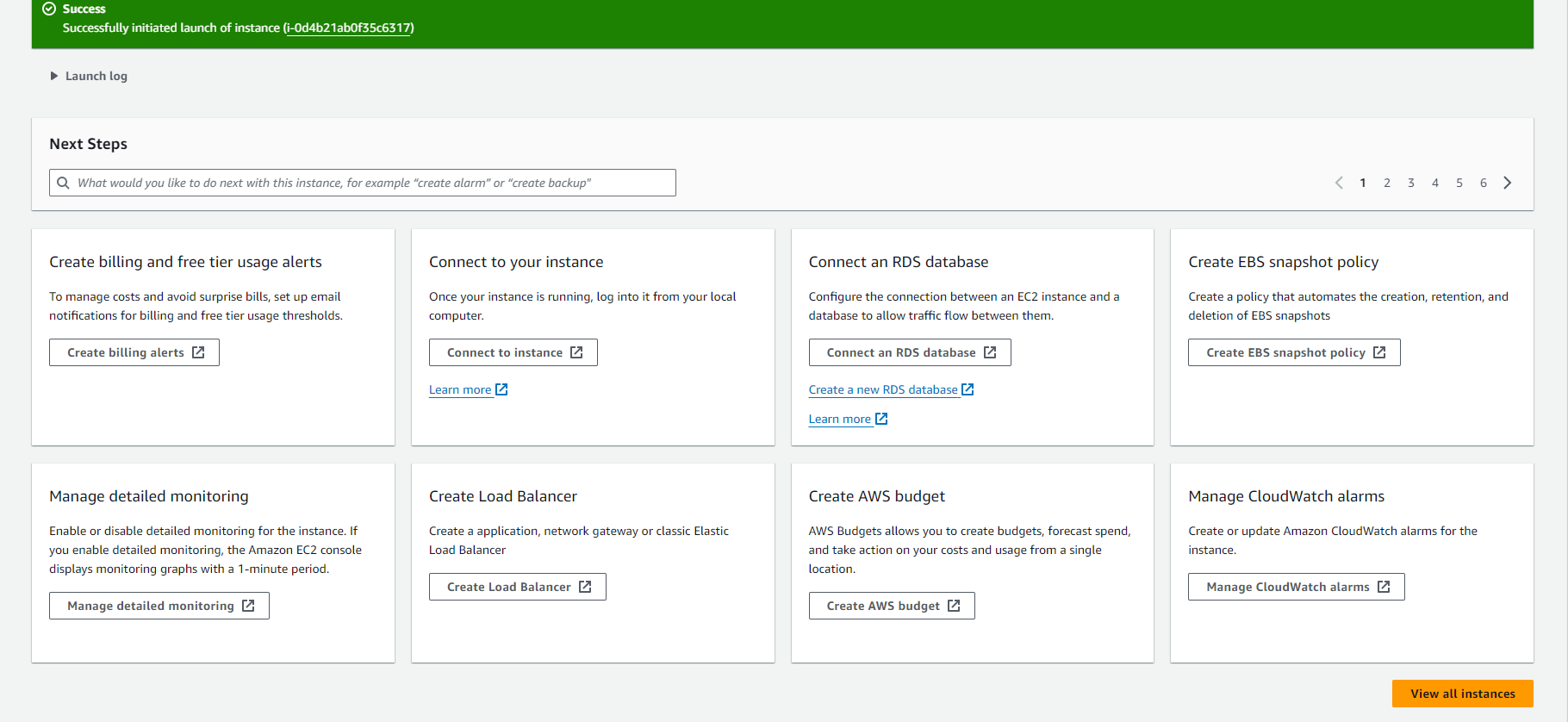Click View all instances button
The height and width of the screenshot is (722, 1568).
(1462, 694)
